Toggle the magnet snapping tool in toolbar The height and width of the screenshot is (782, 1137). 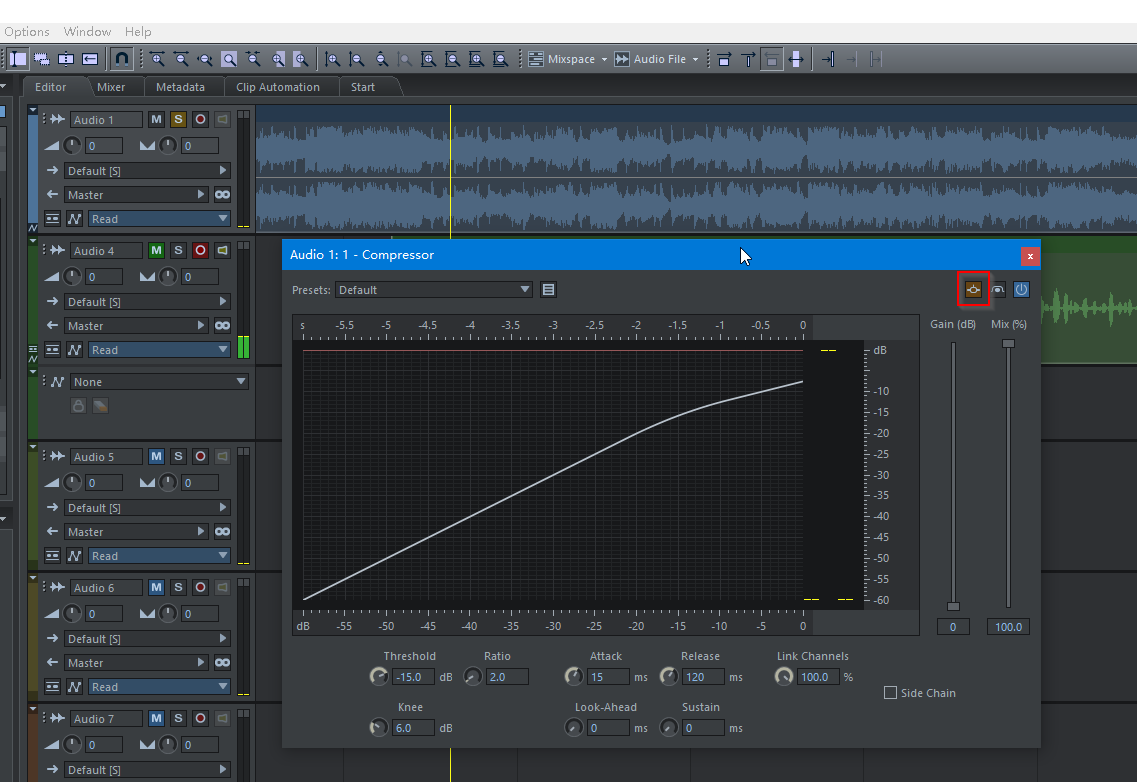122,59
